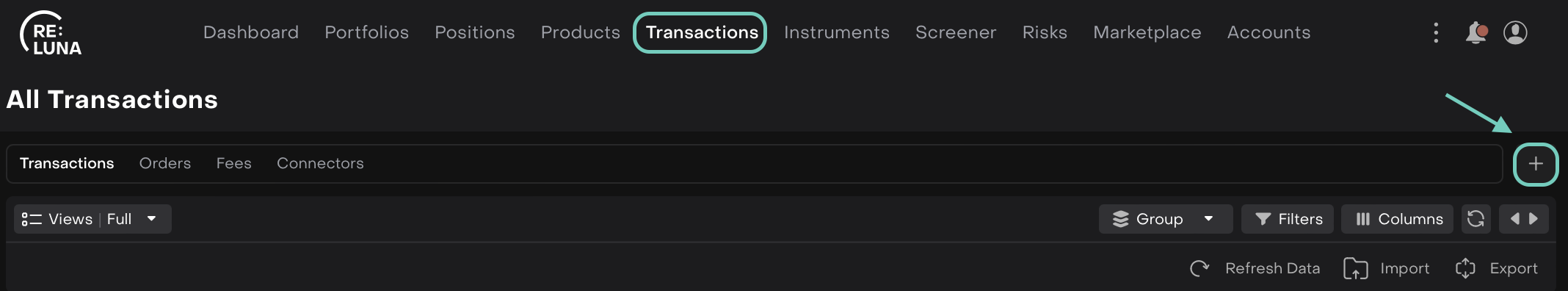Click the left arrow scroll control
Screen dimensions: 1568x291
tap(1514, 219)
